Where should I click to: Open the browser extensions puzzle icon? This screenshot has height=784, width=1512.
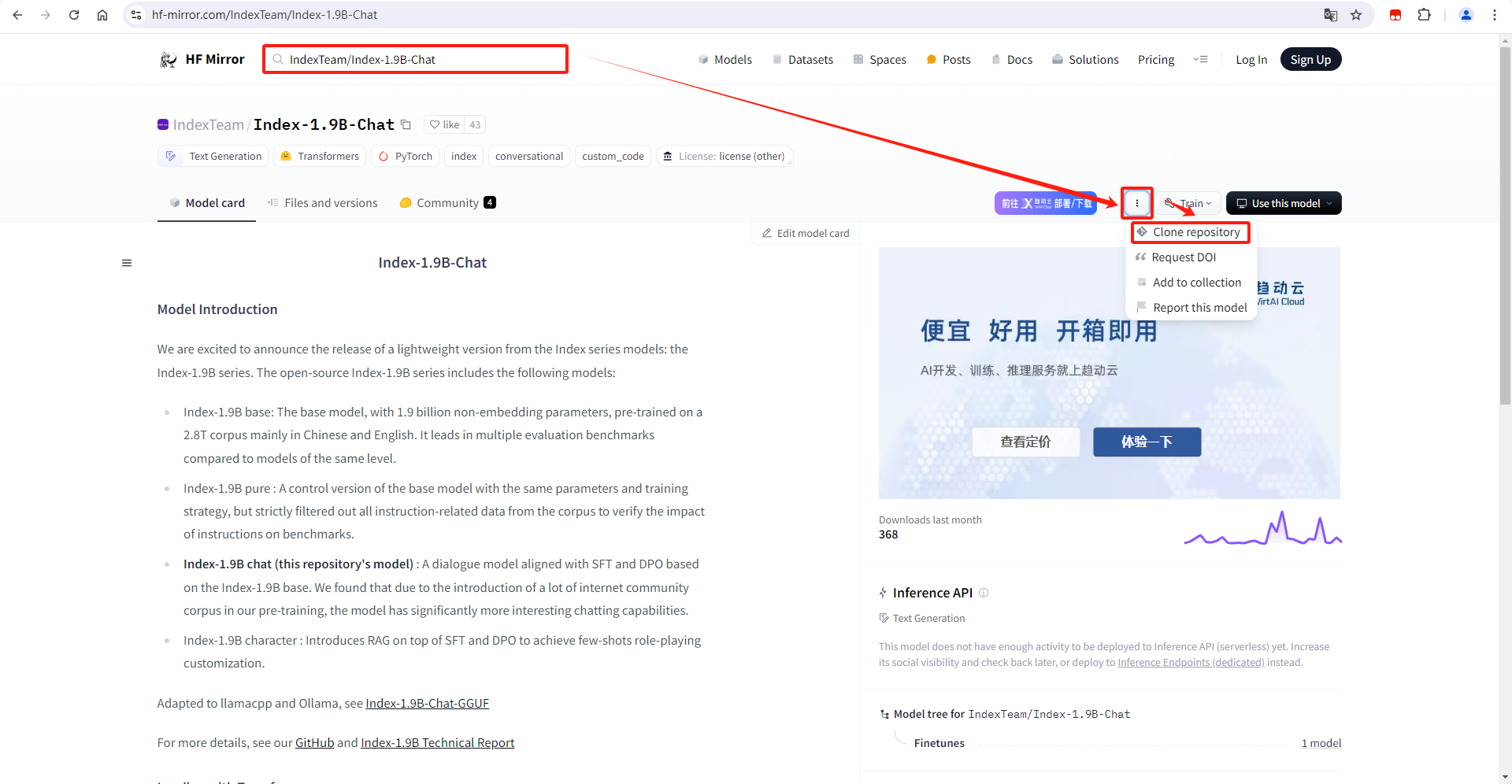1424,15
